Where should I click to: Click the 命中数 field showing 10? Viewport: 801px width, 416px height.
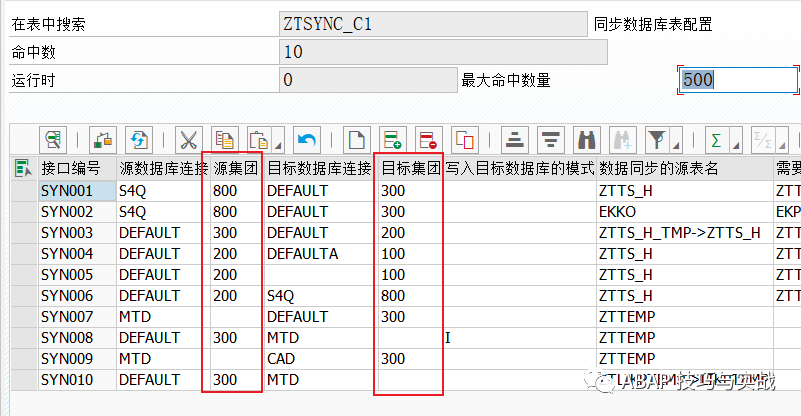pos(443,52)
